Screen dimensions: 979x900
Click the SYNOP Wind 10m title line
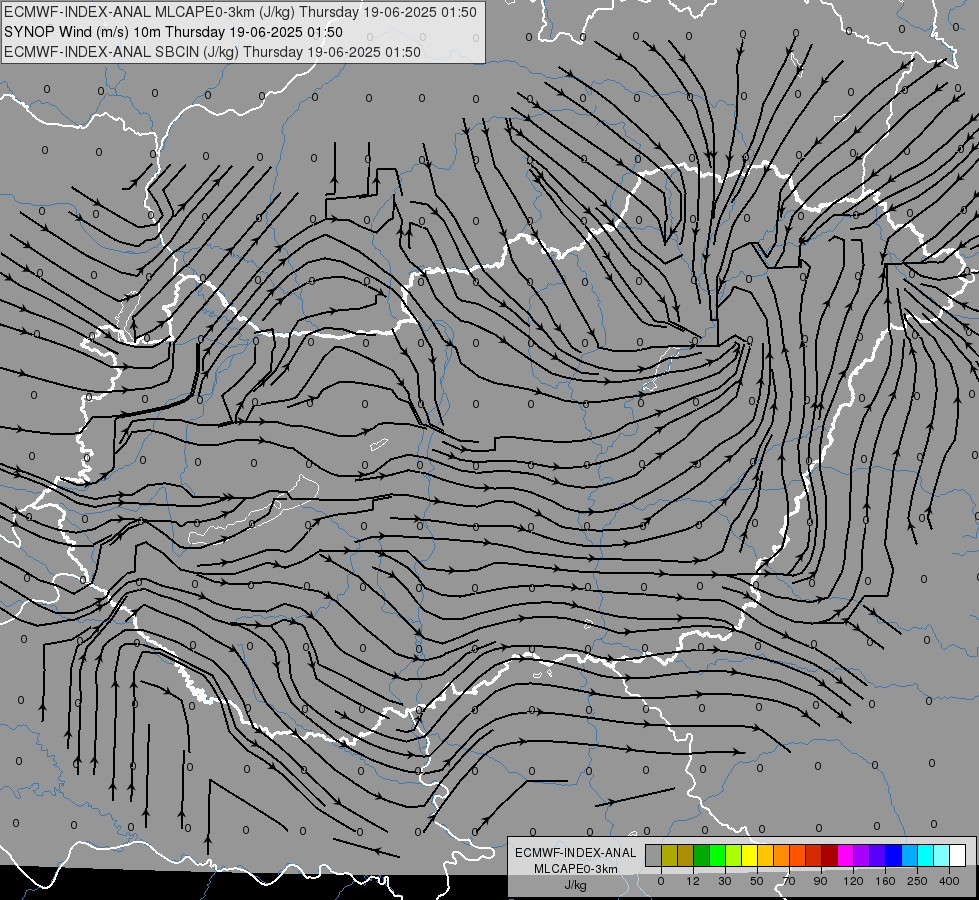[x=173, y=32]
